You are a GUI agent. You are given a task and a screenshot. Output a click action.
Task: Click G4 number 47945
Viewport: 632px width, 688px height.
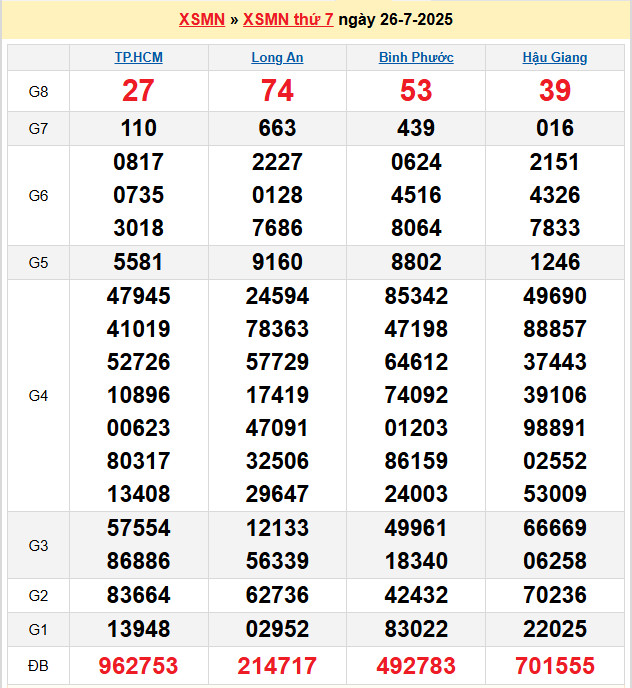point(139,296)
